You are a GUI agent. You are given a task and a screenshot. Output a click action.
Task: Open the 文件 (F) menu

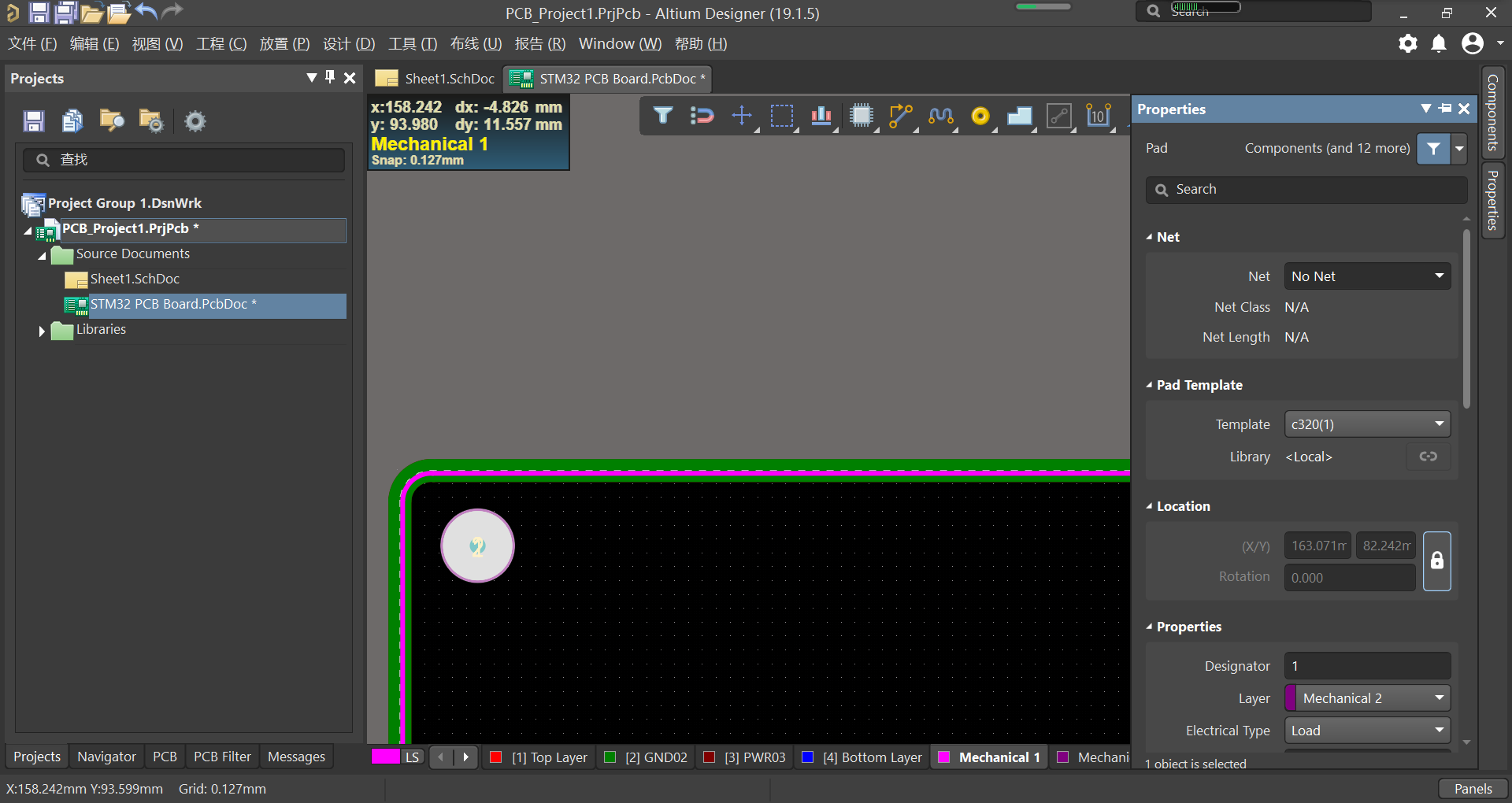tap(32, 44)
